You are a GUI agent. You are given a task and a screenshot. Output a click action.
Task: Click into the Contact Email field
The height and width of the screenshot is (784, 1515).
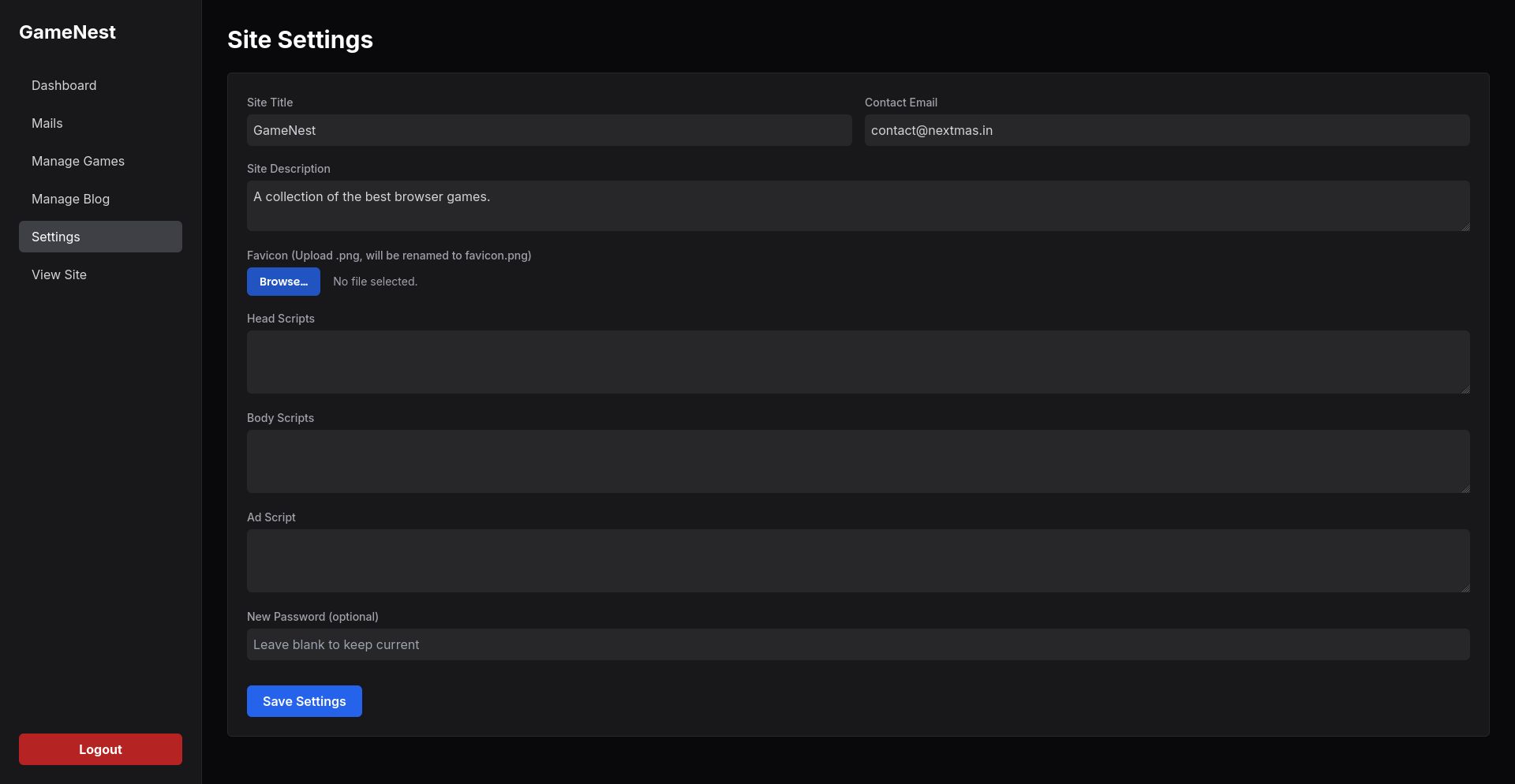(1167, 130)
